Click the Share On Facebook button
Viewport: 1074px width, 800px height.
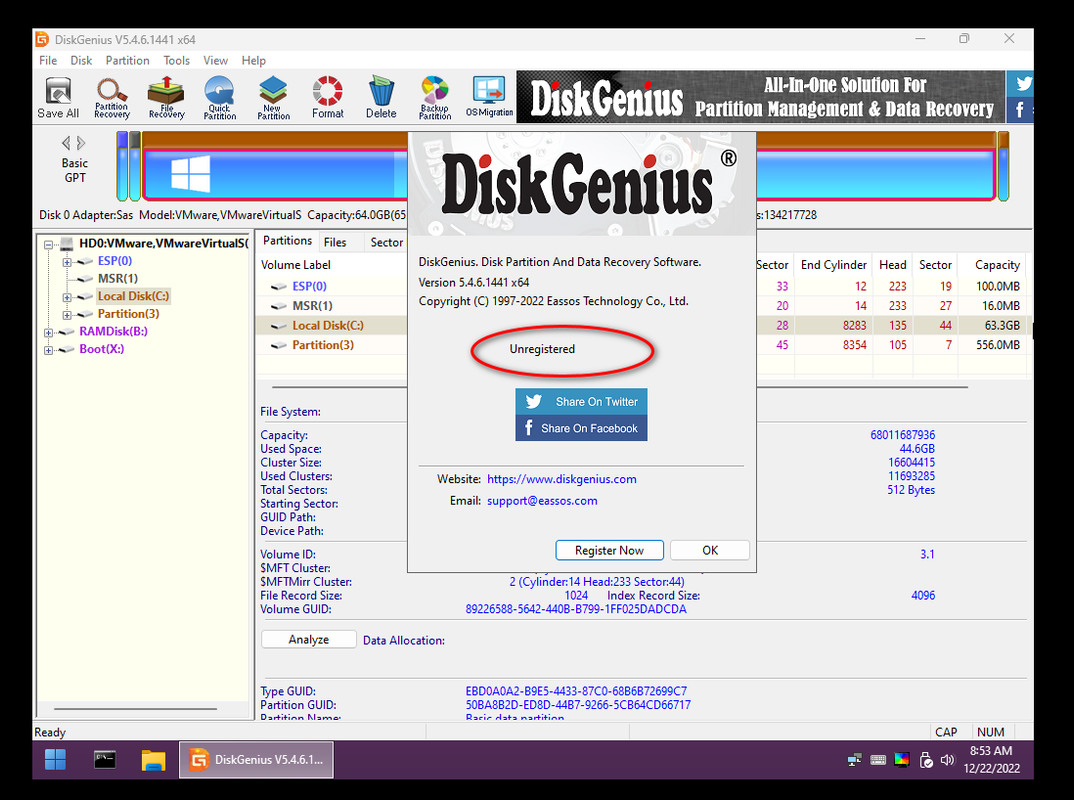coord(581,428)
